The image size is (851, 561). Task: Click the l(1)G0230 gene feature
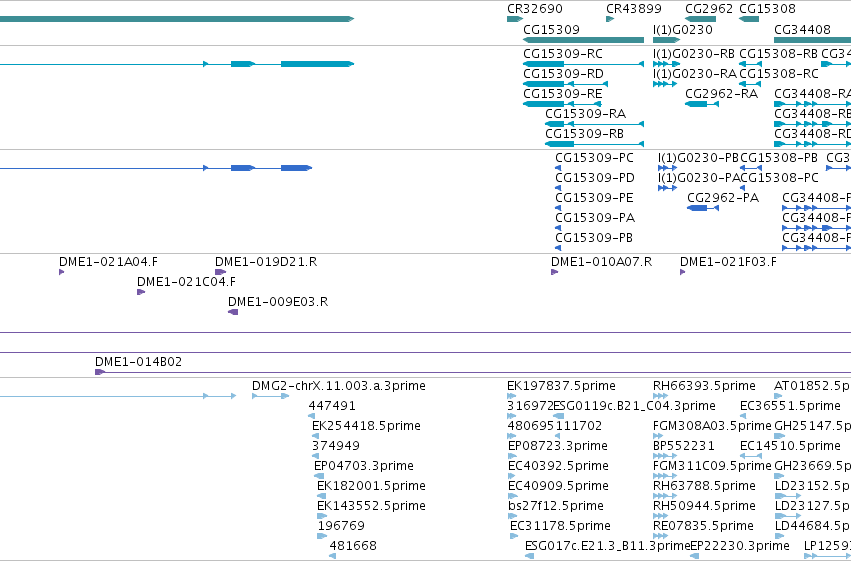[x=666, y=40]
